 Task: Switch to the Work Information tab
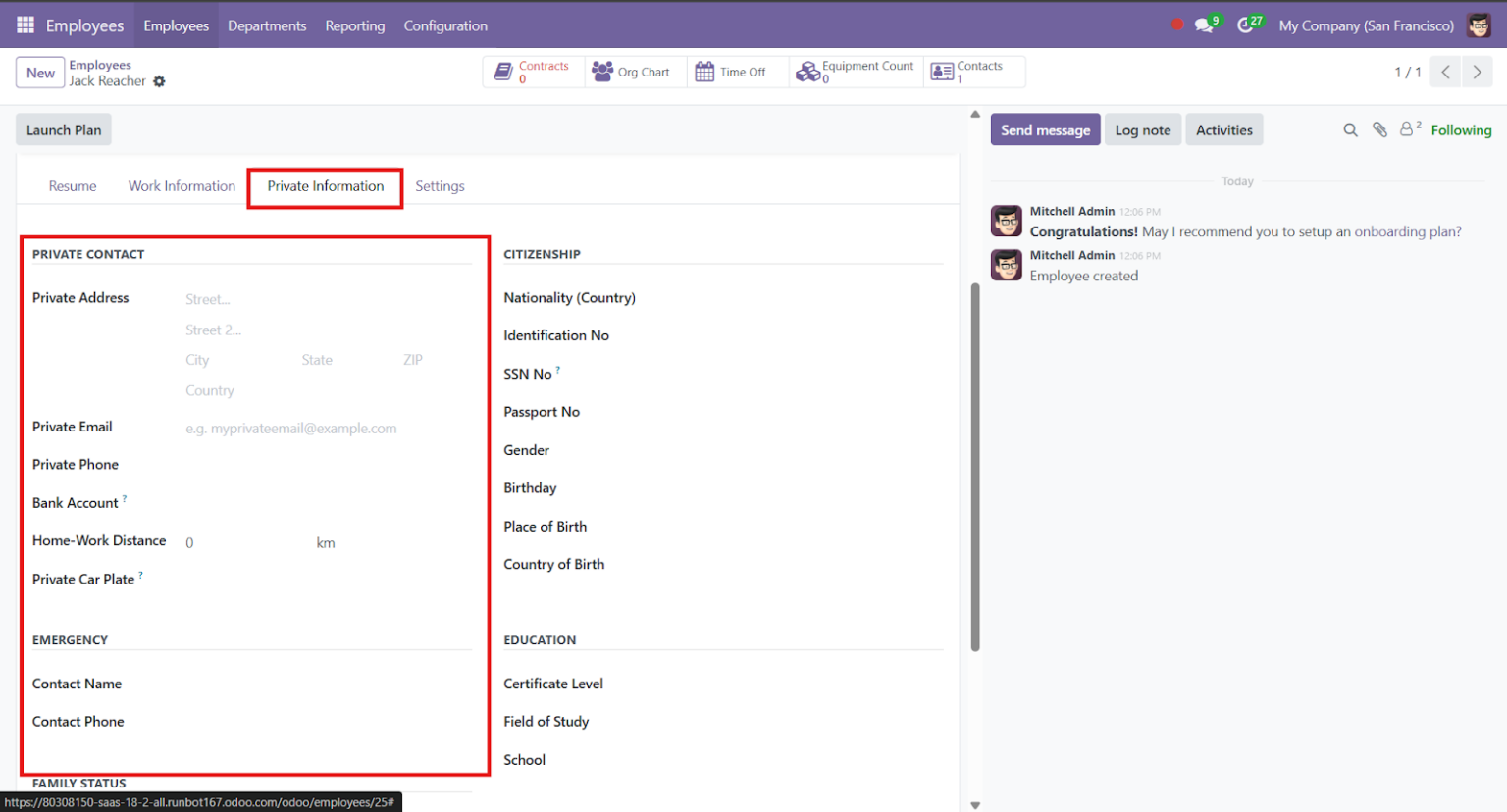click(x=182, y=185)
